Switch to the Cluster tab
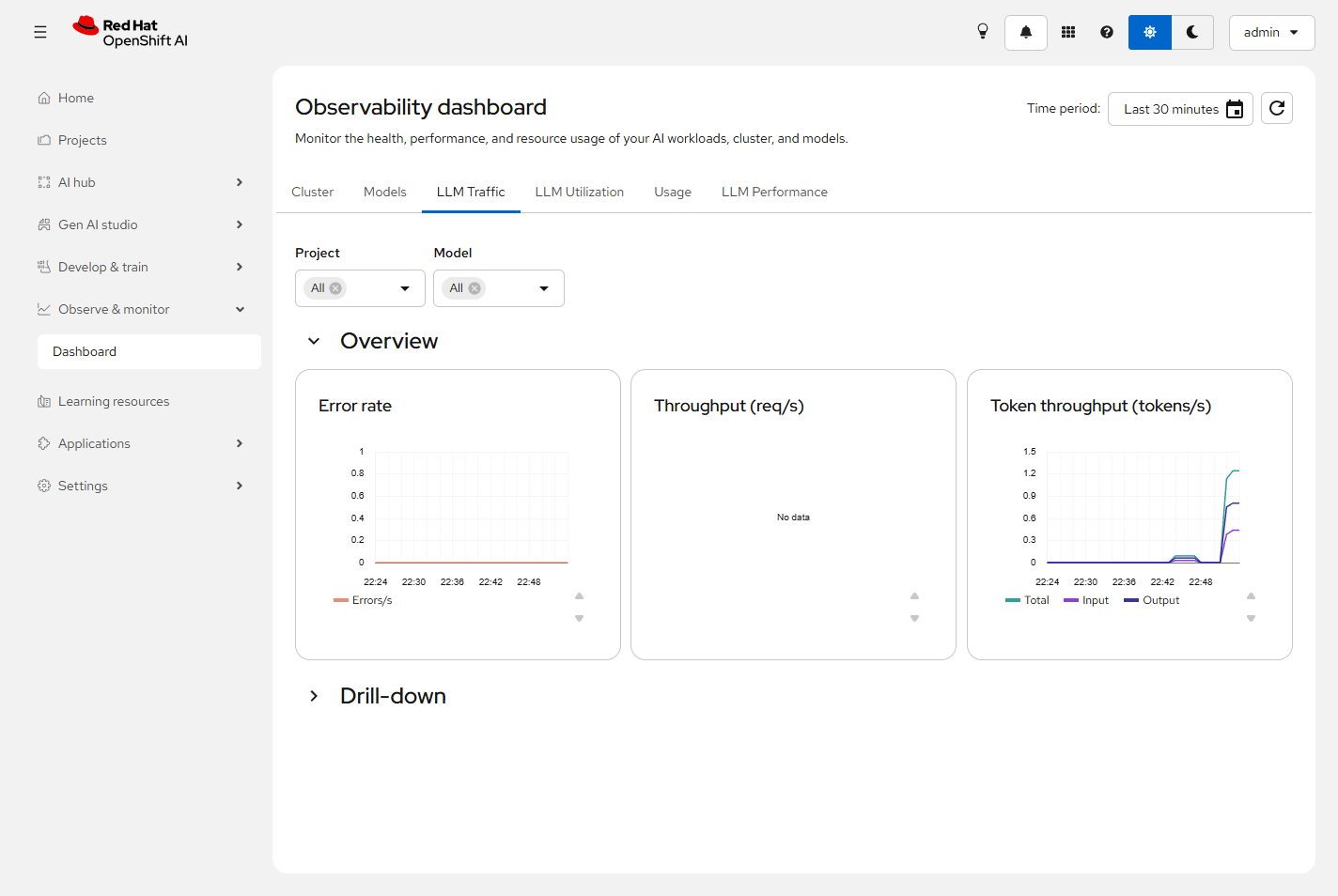Screen dimensions: 1338x896 pyautogui.click(x=313, y=192)
